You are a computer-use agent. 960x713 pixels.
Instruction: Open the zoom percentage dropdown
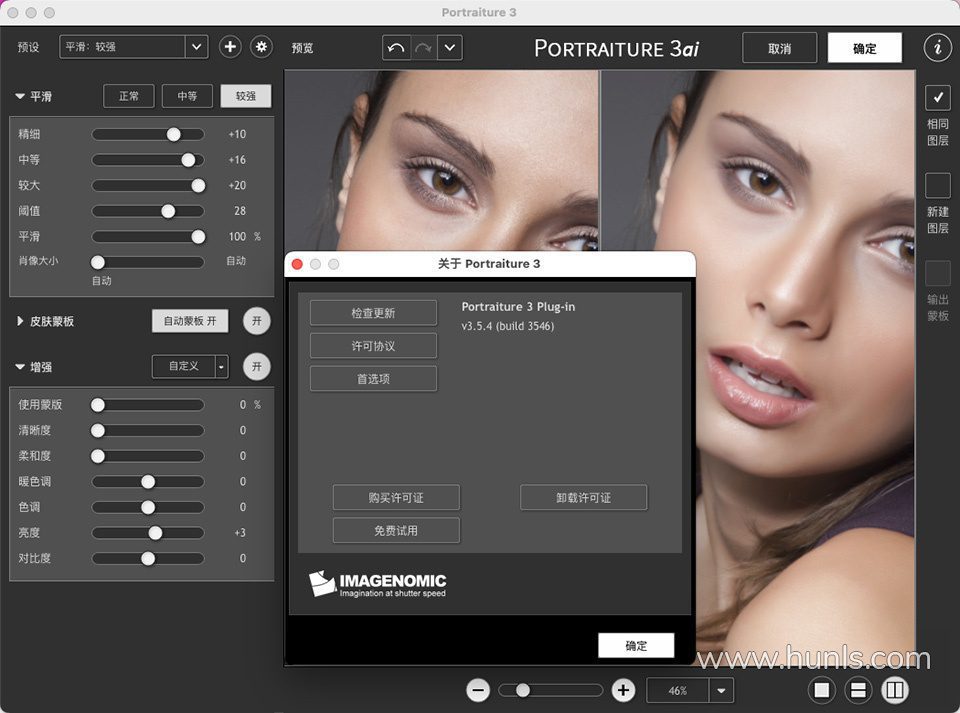721,690
